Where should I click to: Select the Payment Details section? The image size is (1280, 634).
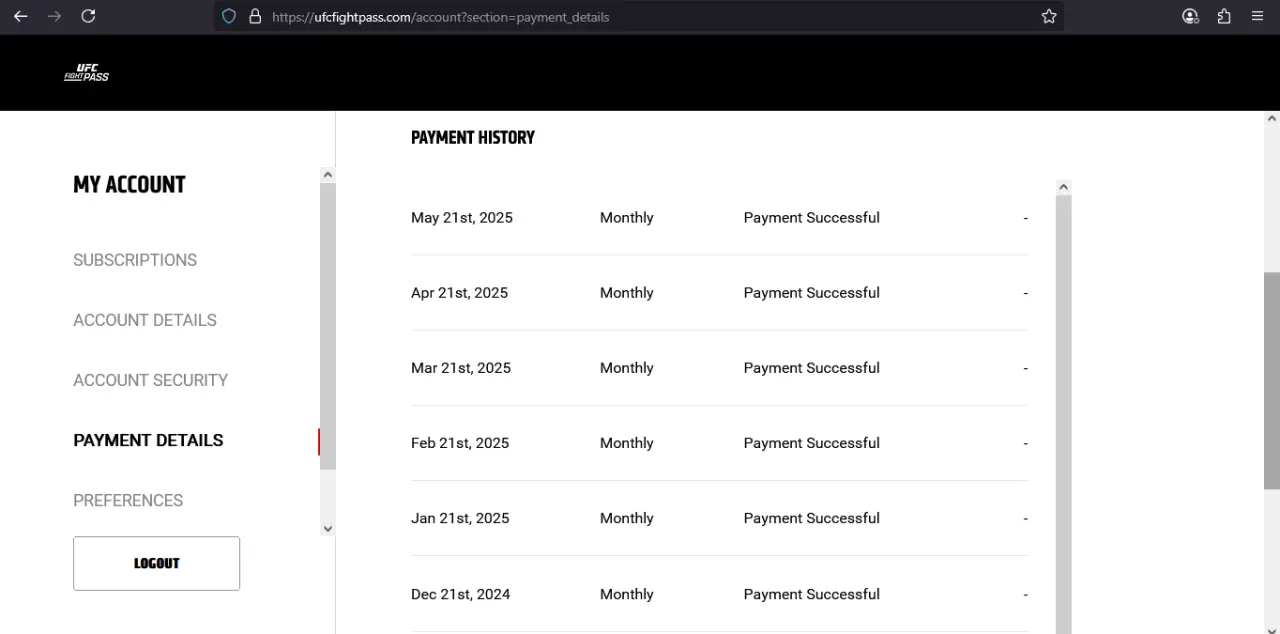coord(148,440)
